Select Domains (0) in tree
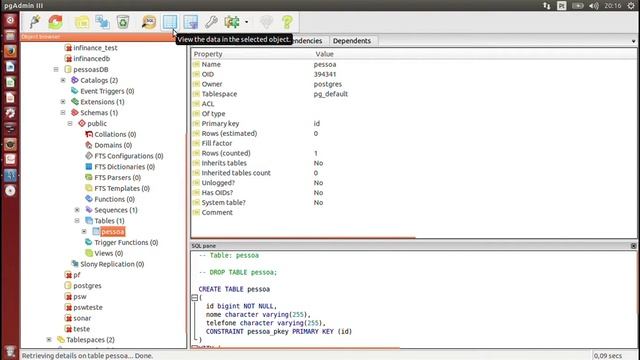The image size is (640, 360). point(113,145)
